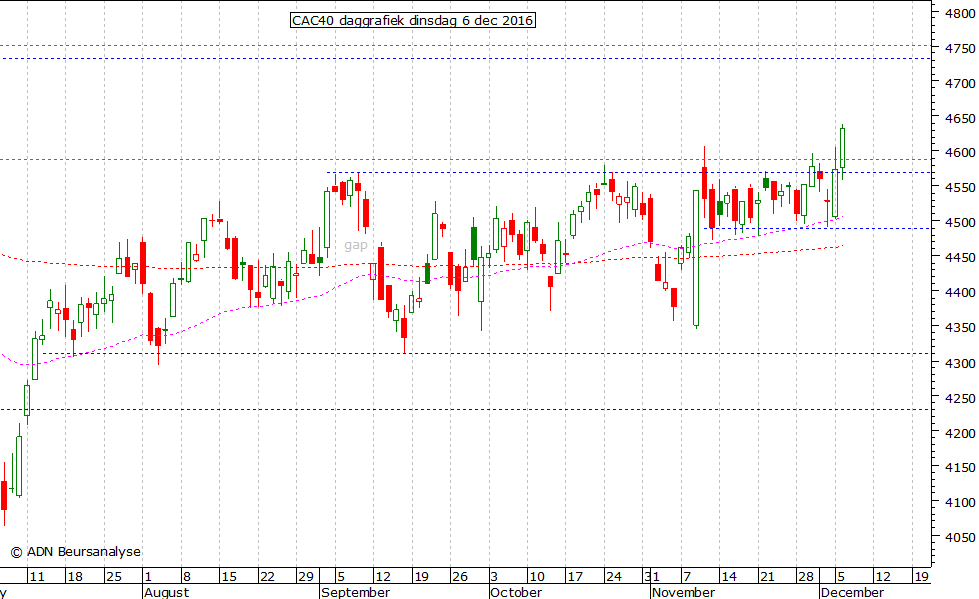979x599 pixels.
Task: Click the 4450 price axis label
Action: coord(959,257)
